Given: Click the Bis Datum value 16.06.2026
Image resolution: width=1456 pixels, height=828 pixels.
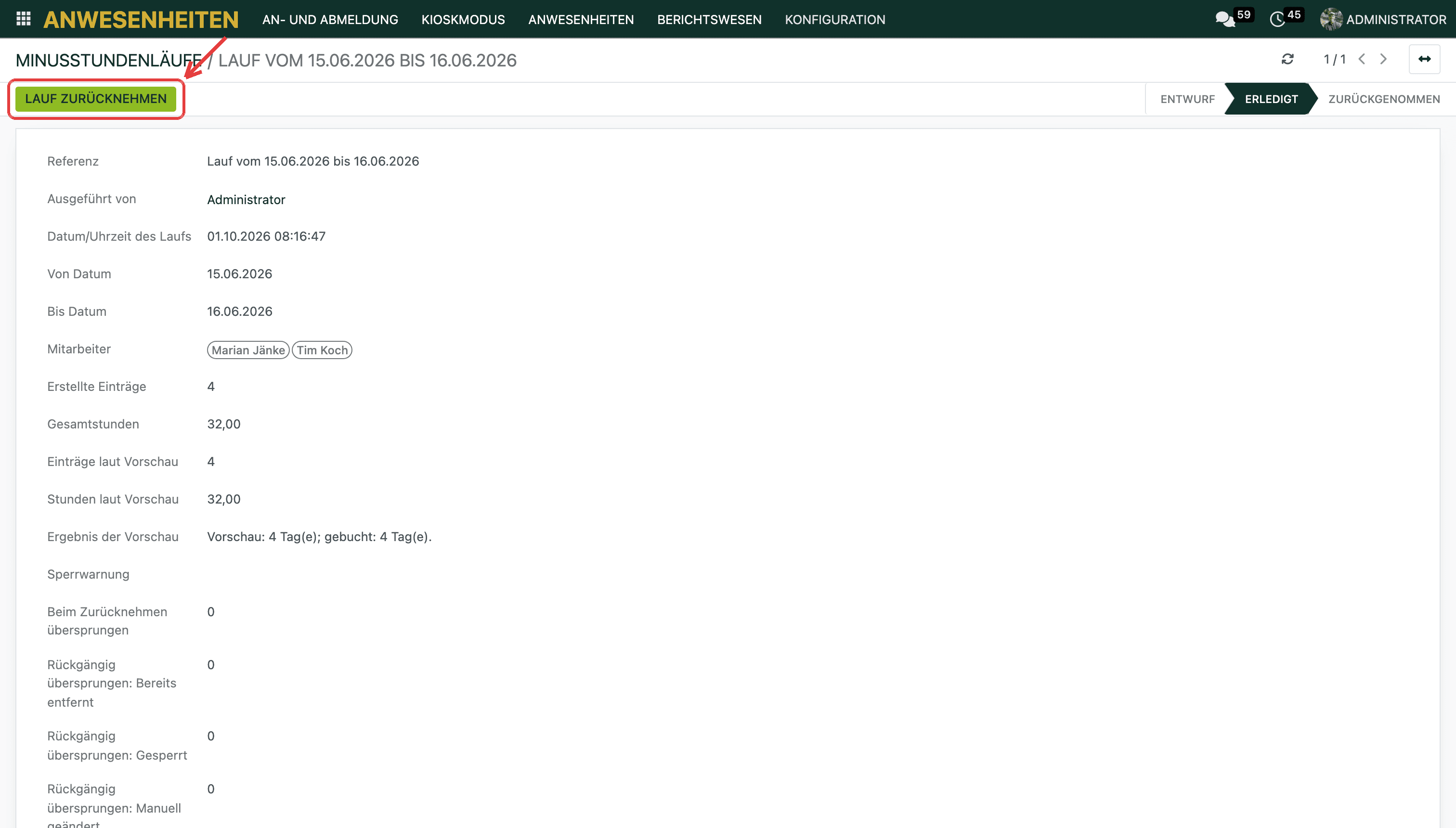Looking at the screenshot, I should (239, 311).
